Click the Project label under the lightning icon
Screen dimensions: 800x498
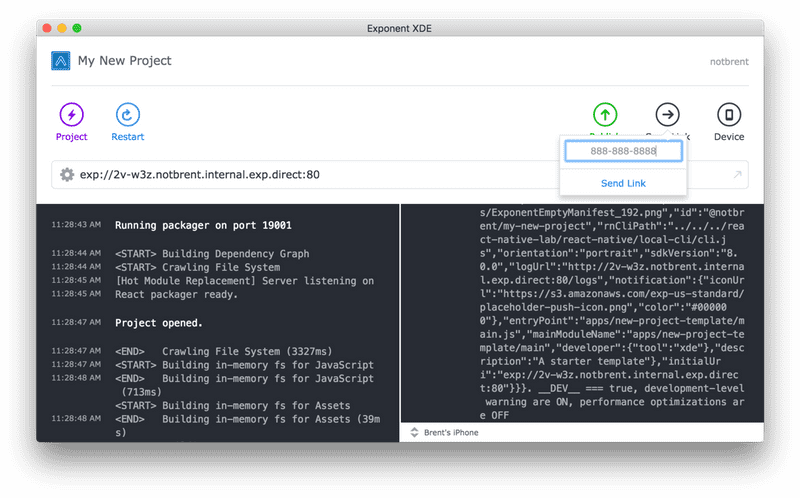71,137
